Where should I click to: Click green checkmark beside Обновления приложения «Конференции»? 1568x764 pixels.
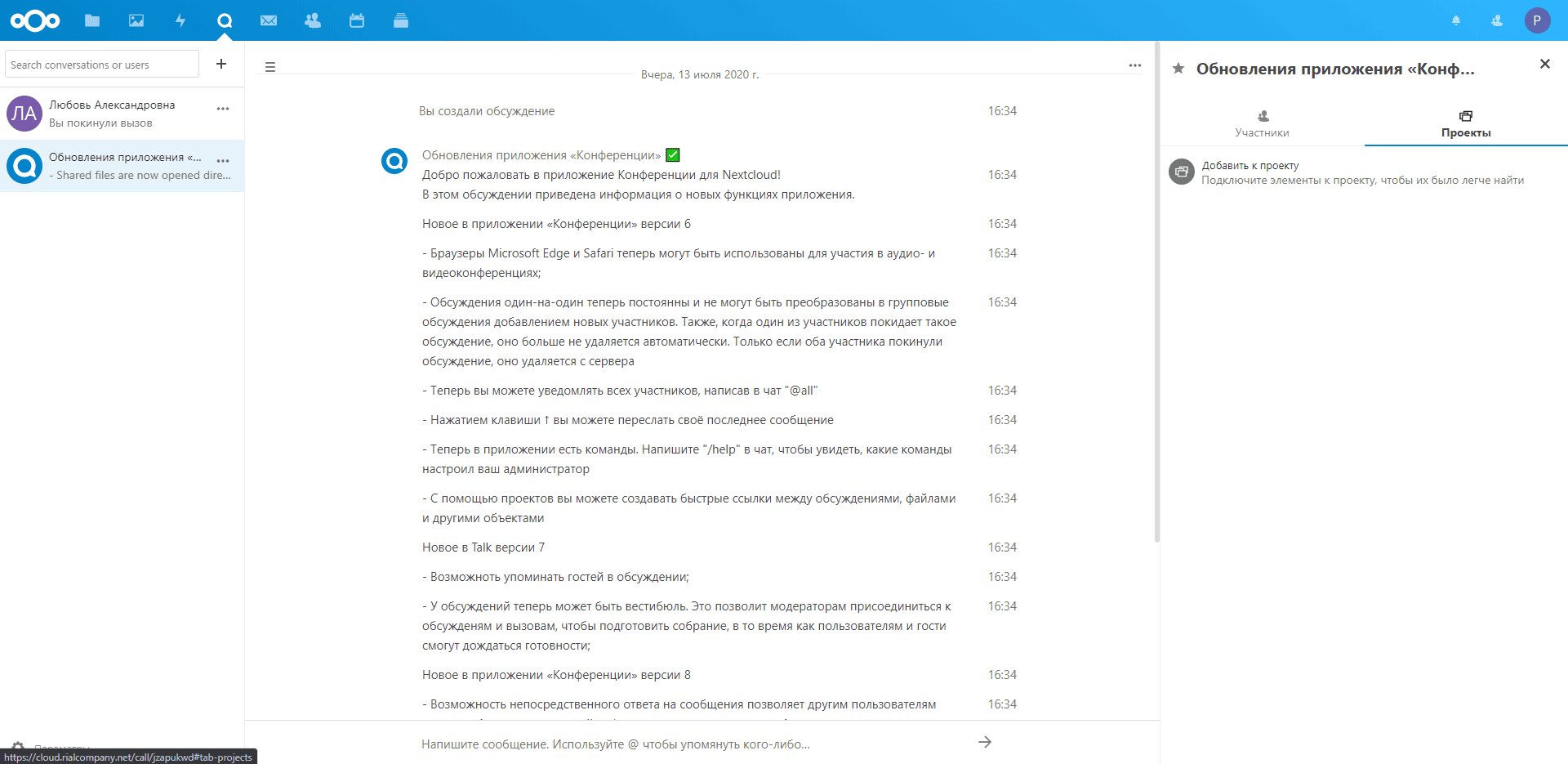click(673, 155)
